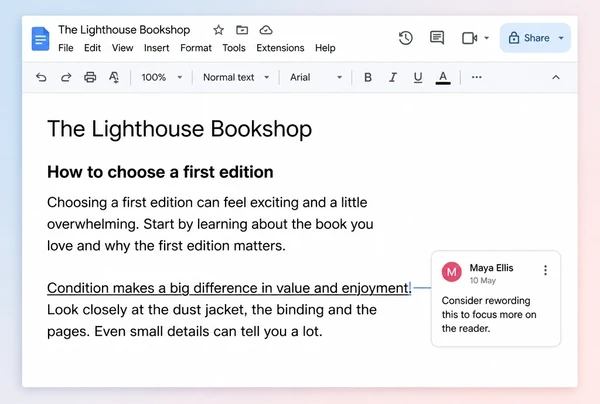Toggle underline formatting
The width and height of the screenshot is (600, 404).
point(418,78)
